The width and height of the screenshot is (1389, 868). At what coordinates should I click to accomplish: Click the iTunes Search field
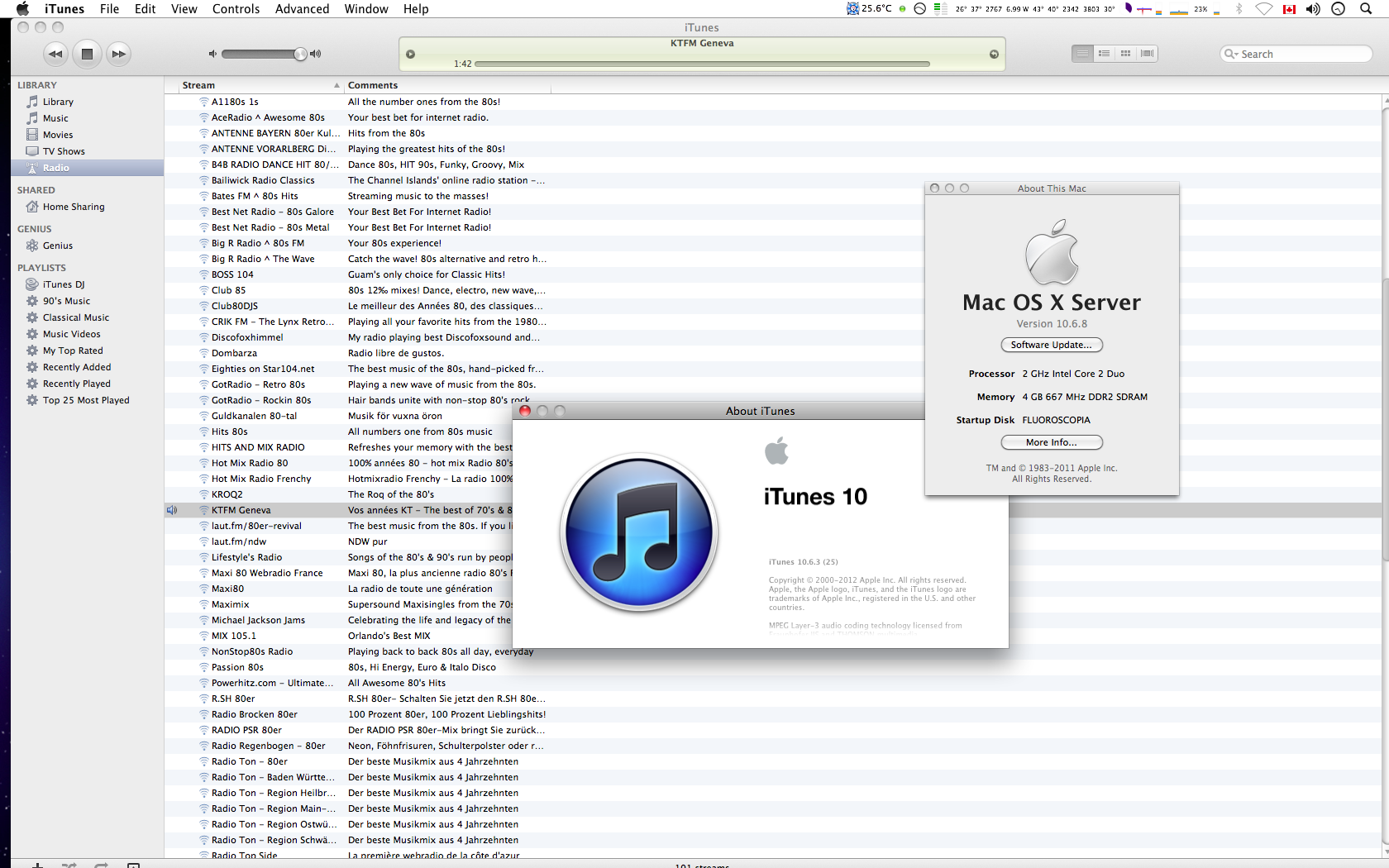1296,54
